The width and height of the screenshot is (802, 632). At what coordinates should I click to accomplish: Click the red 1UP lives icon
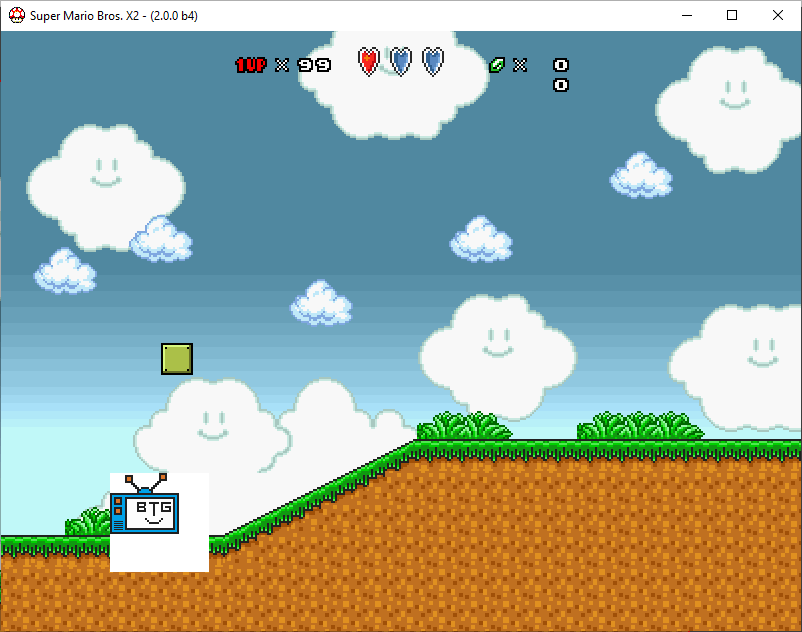coord(251,65)
